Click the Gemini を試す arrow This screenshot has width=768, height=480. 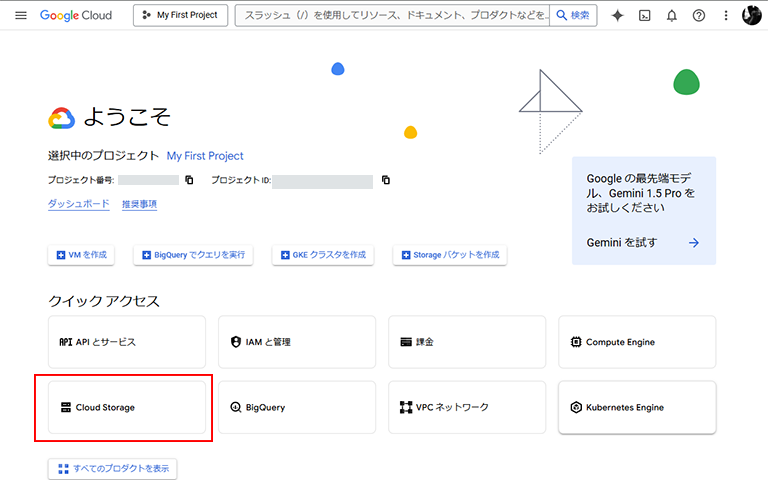(x=694, y=242)
